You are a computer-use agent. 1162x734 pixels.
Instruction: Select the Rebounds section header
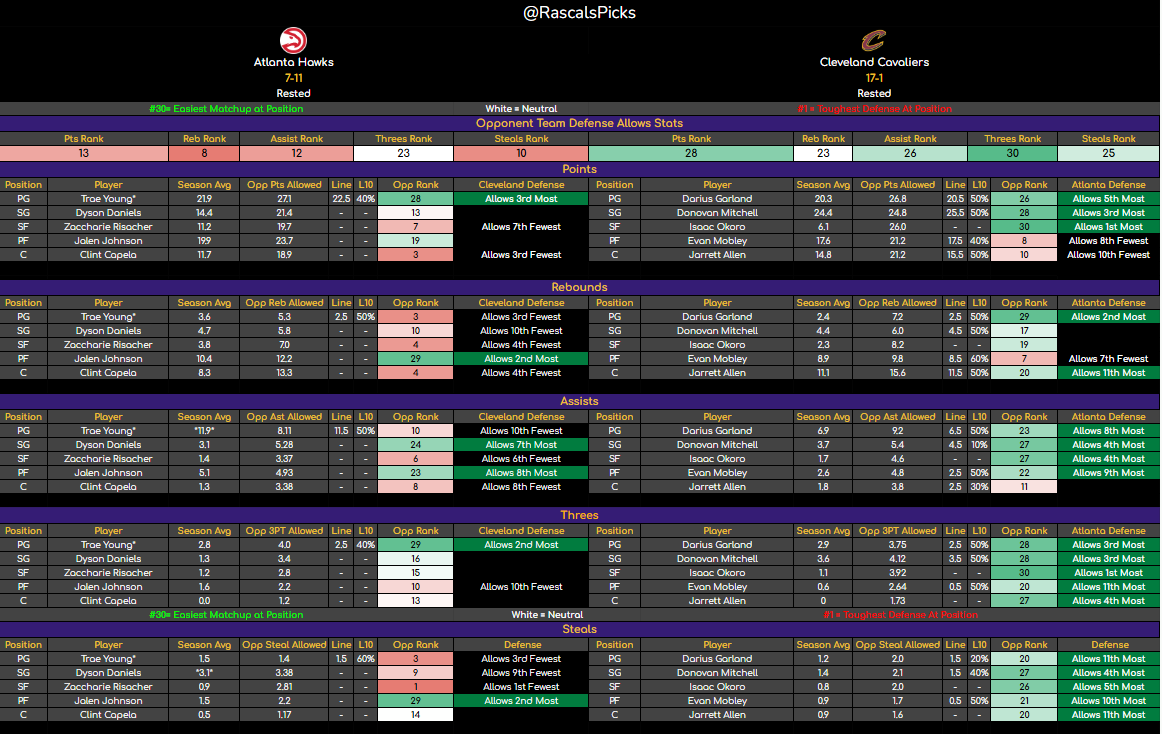point(580,287)
